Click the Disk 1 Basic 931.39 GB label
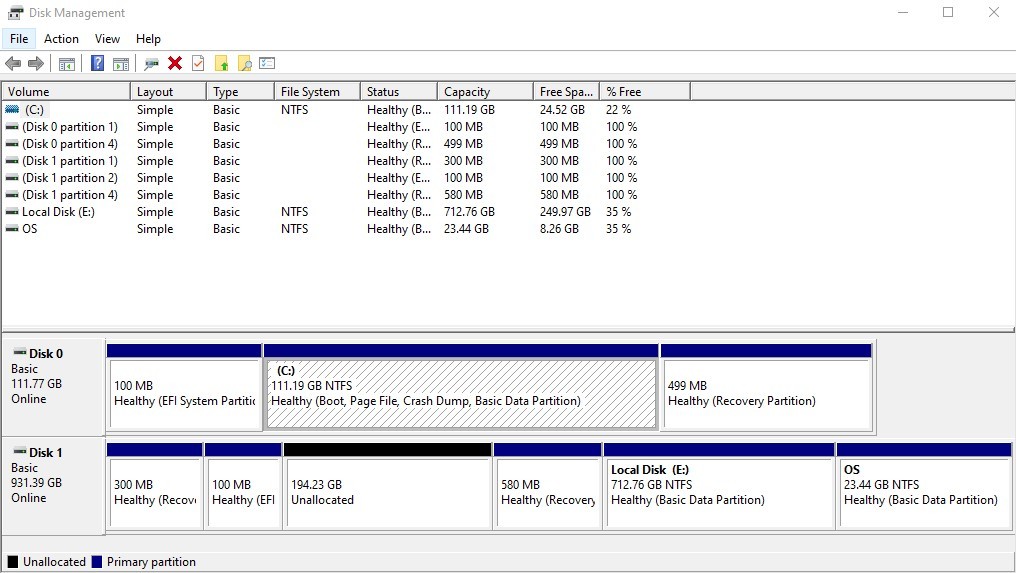Viewport: 1016px width, 573px height. 53,485
